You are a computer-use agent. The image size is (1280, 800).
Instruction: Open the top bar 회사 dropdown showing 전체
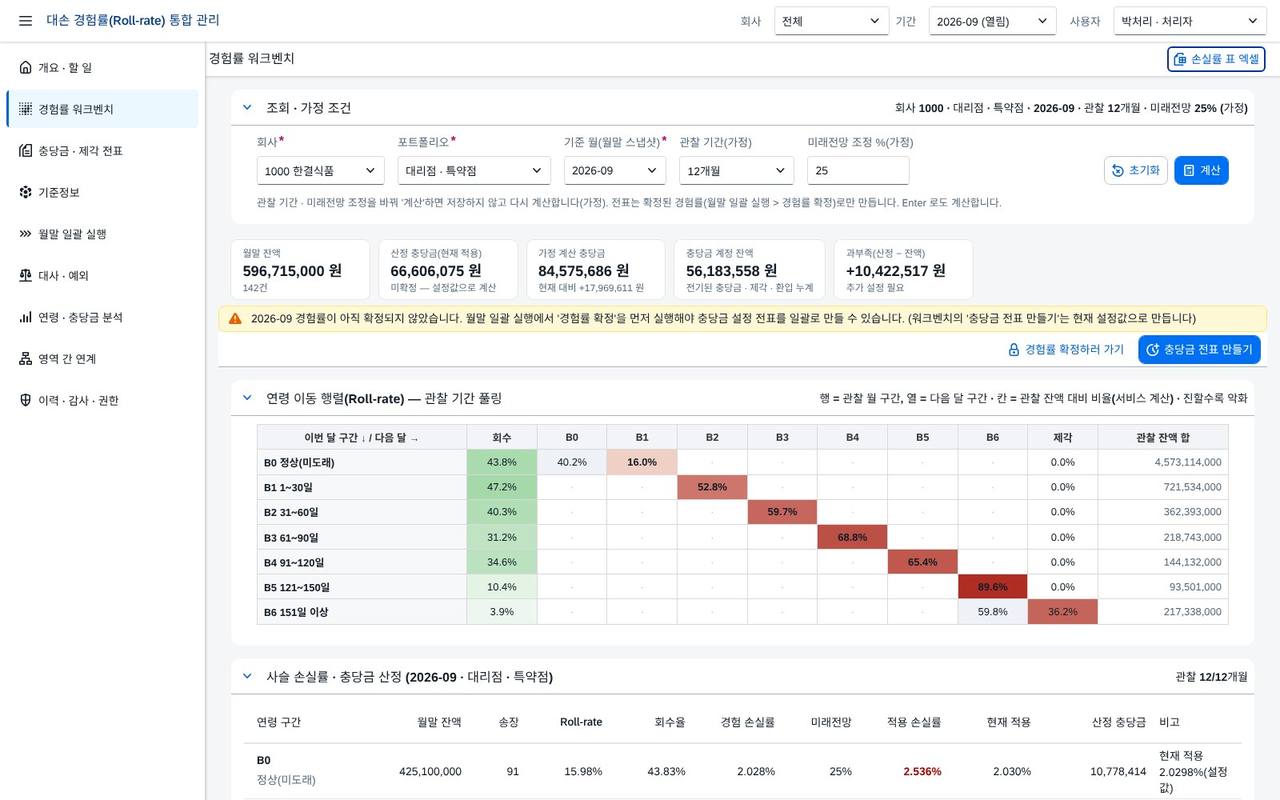click(832, 21)
